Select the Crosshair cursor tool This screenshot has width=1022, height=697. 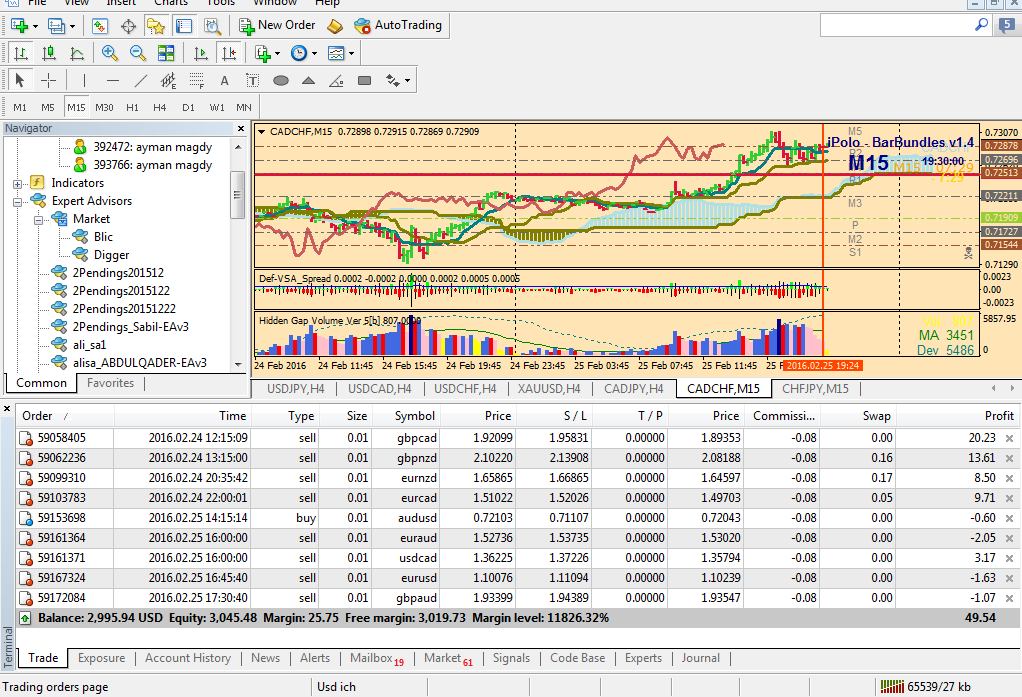48,81
